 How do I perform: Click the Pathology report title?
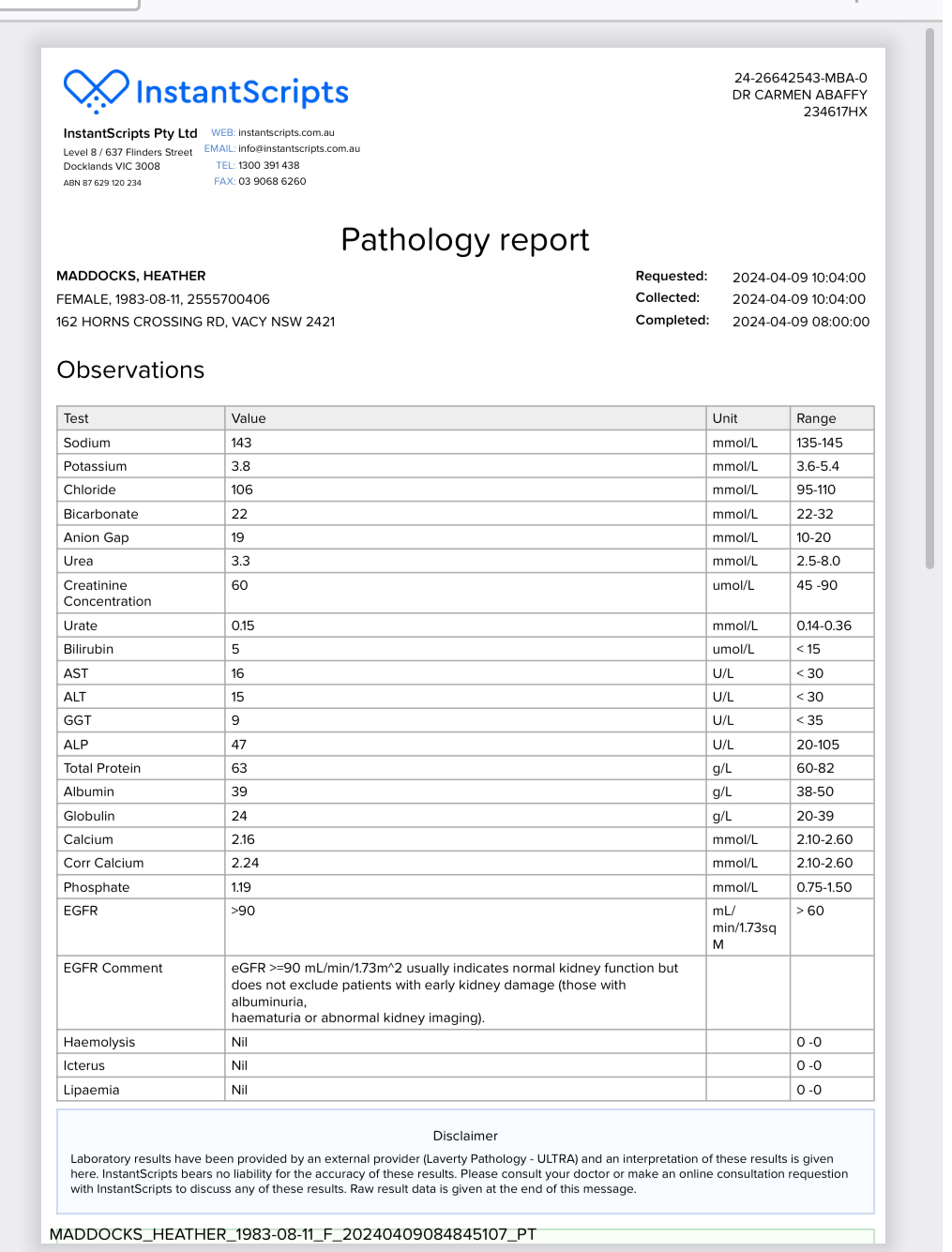(464, 240)
